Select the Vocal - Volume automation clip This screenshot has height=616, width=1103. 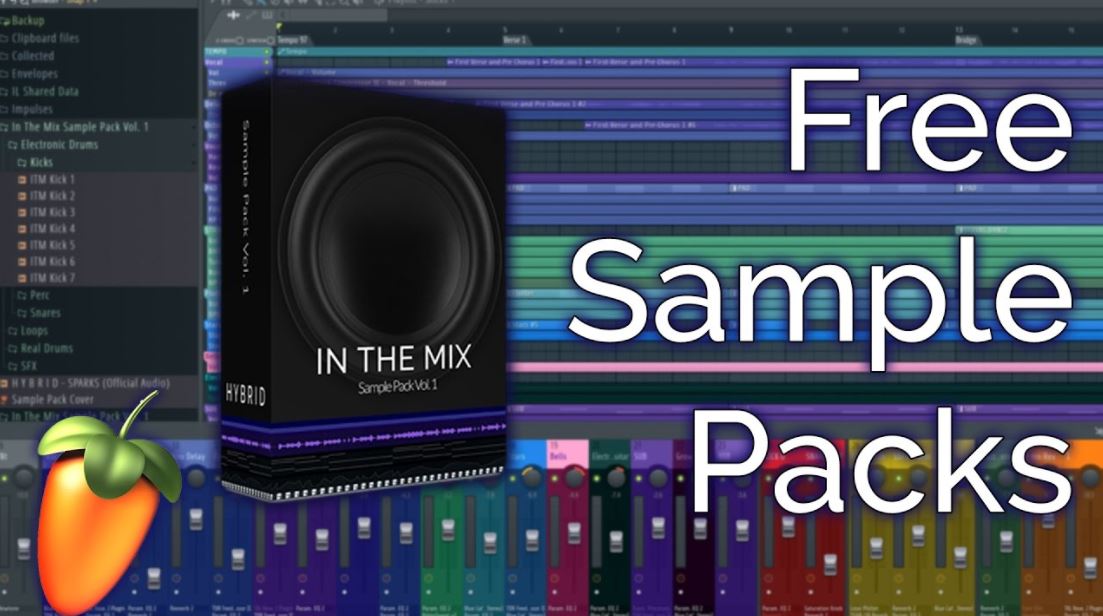coord(690,72)
